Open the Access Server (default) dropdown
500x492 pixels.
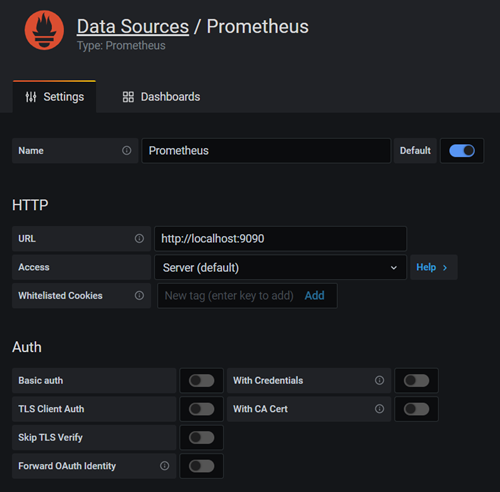[280, 267]
